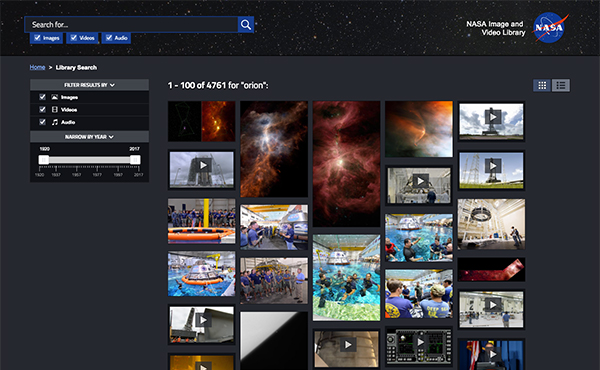
Task: Switch to list view layout
Action: tap(561, 85)
